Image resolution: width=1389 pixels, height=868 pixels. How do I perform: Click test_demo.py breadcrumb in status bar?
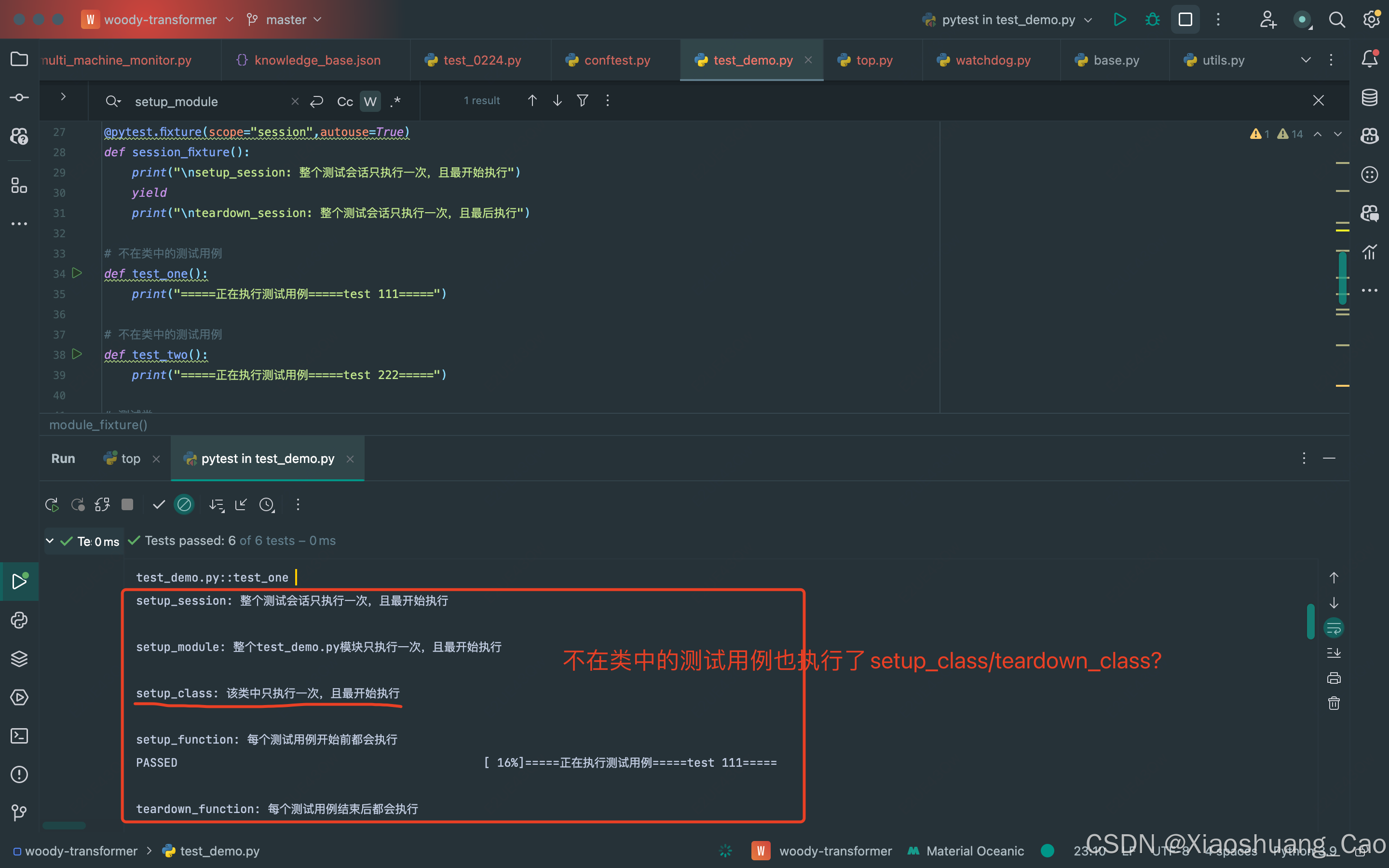(218, 851)
